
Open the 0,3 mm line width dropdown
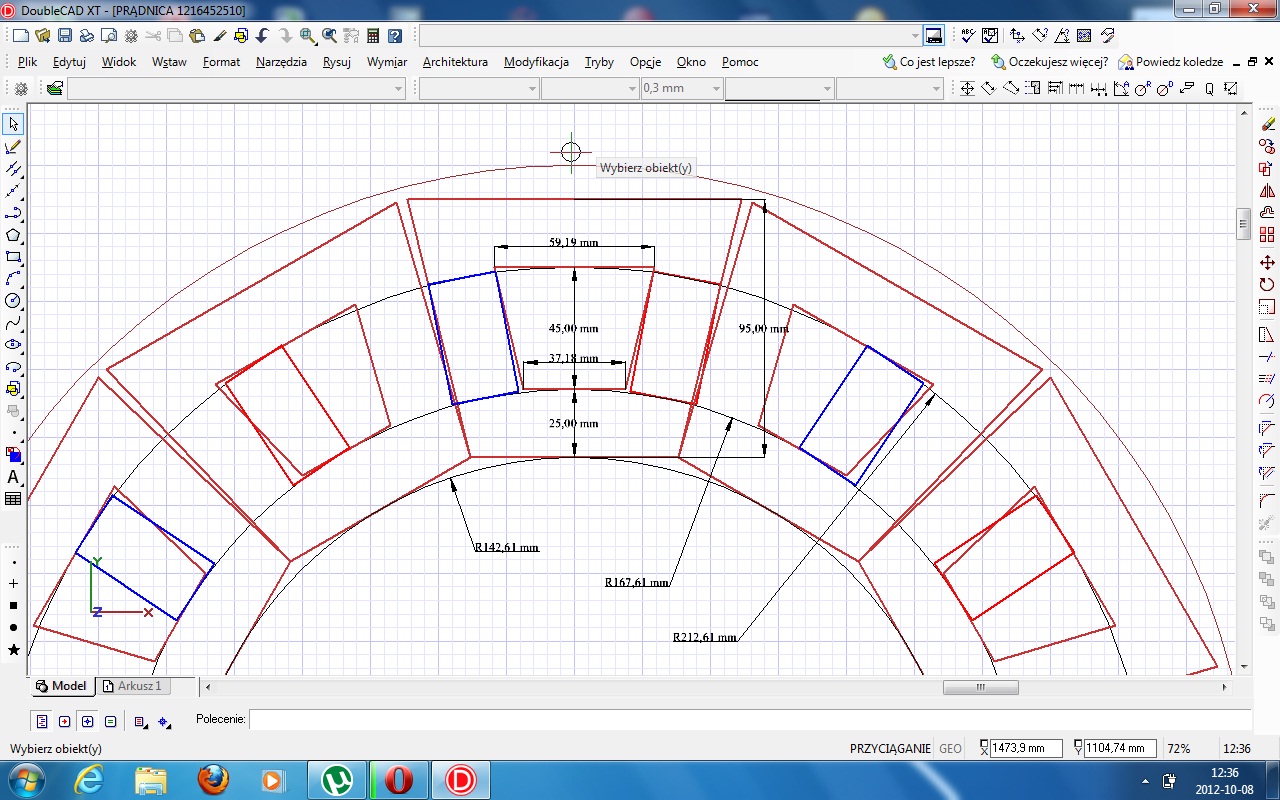[x=715, y=89]
